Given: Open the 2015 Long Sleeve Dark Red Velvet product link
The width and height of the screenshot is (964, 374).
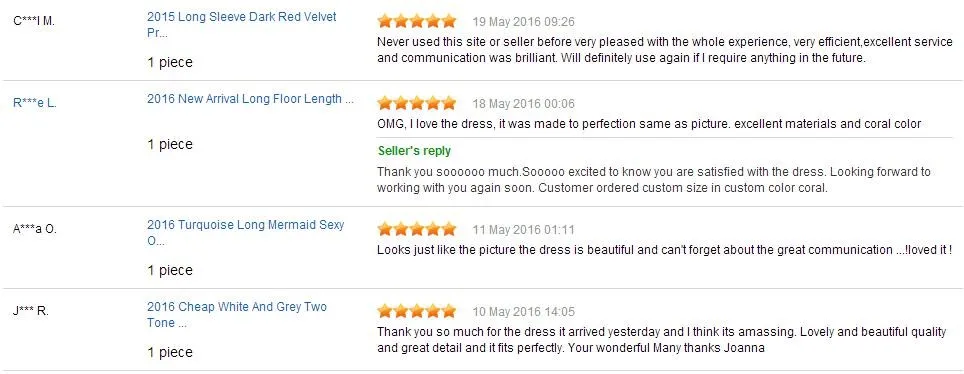Looking at the screenshot, I should (x=242, y=25).
